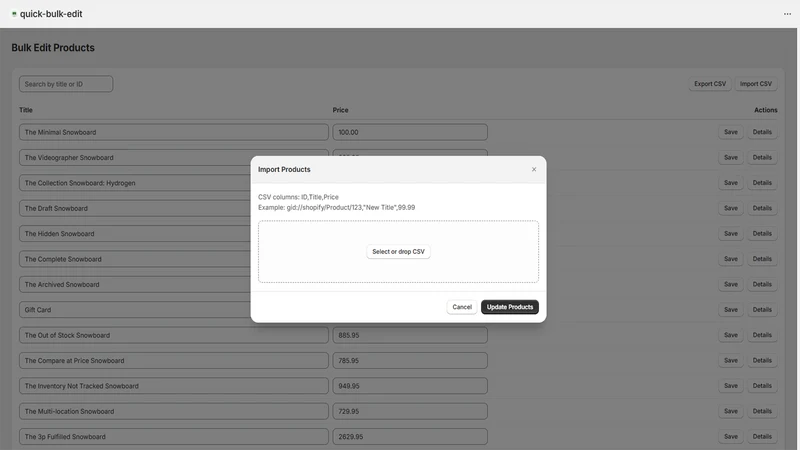Edit price field showing 2629.95

(x=410, y=436)
